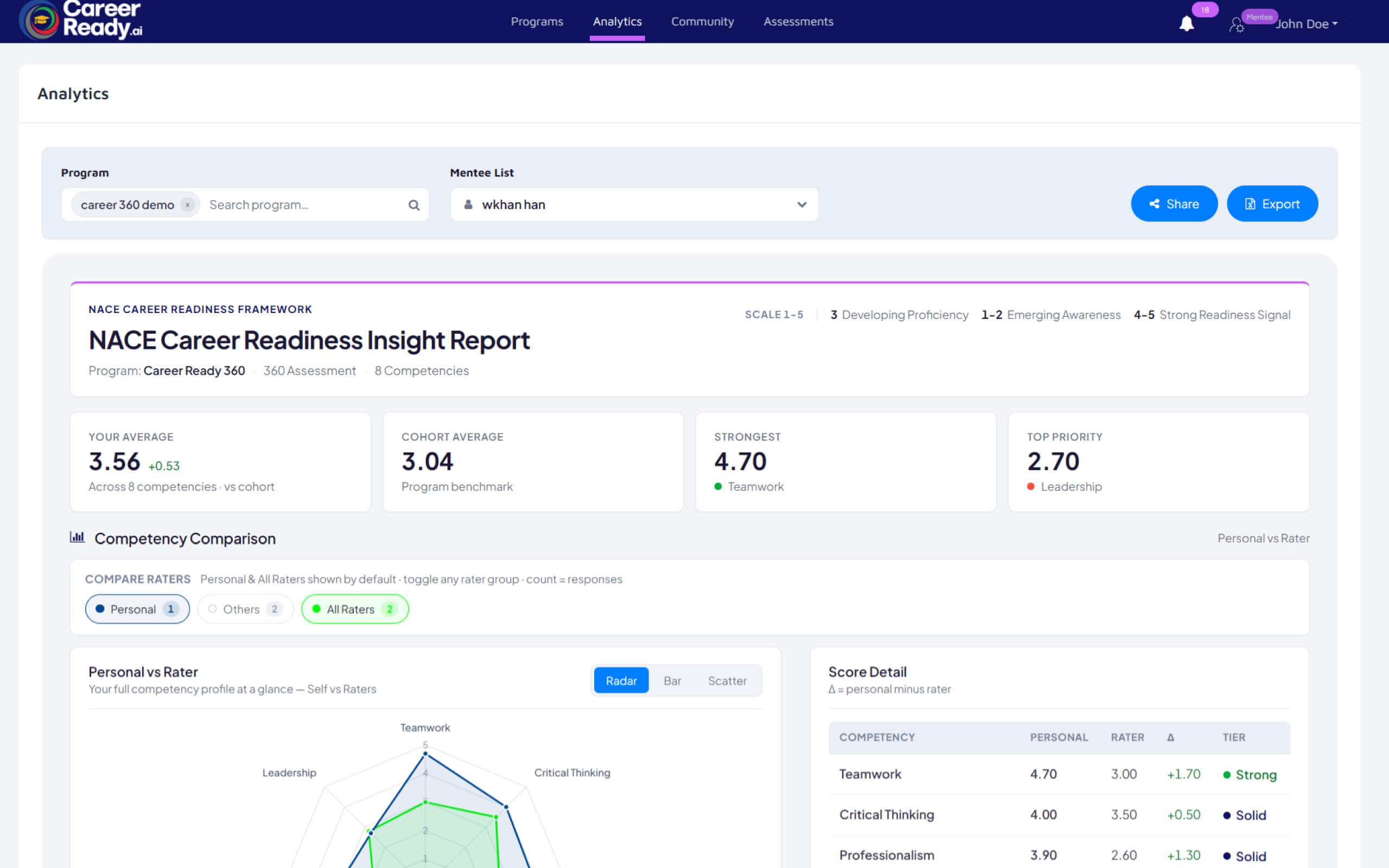Click the Analytics page heading

point(73,93)
